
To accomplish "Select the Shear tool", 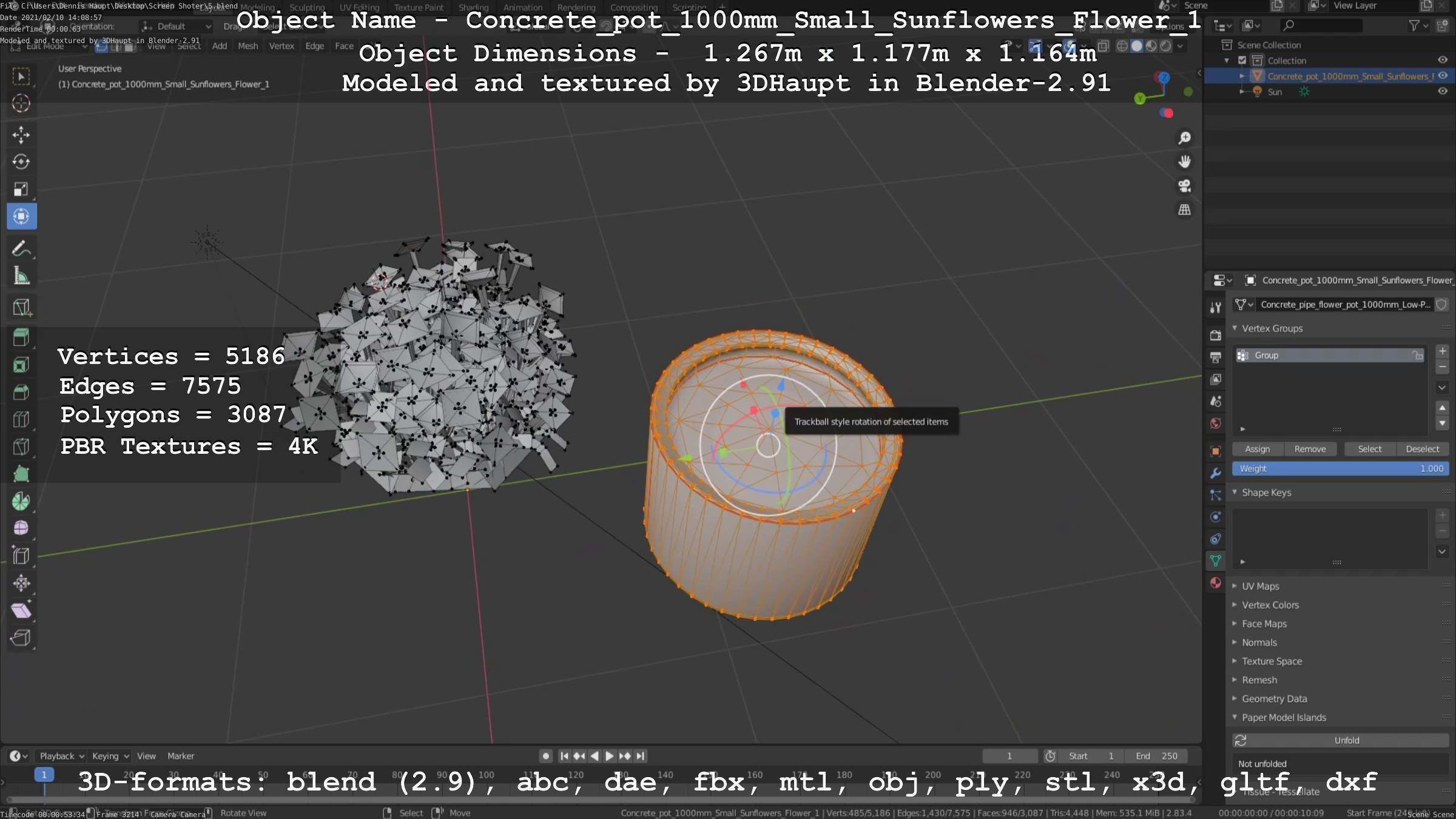I will point(21,610).
